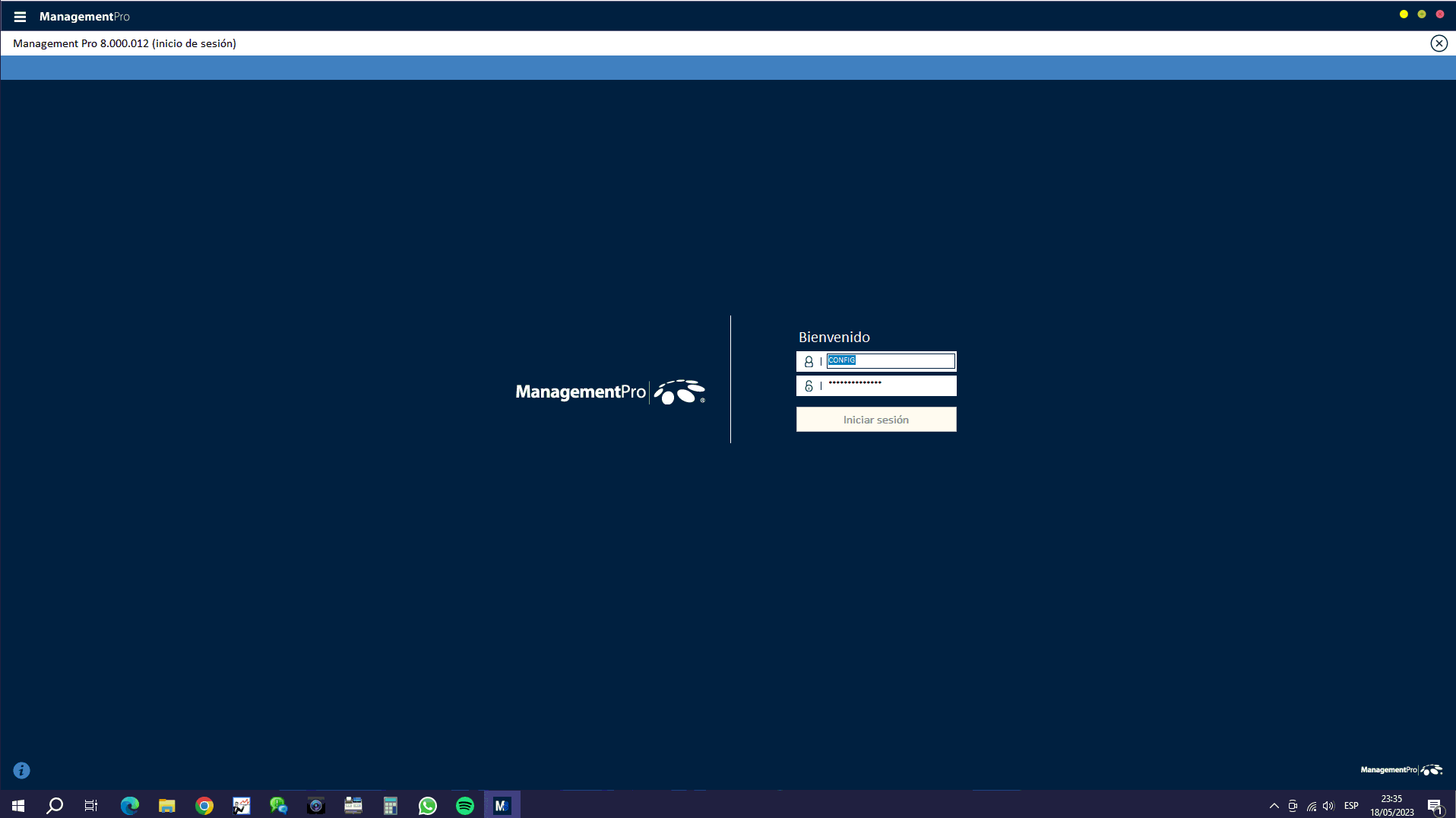Expand the hidden system tray icons

[1274, 806]
